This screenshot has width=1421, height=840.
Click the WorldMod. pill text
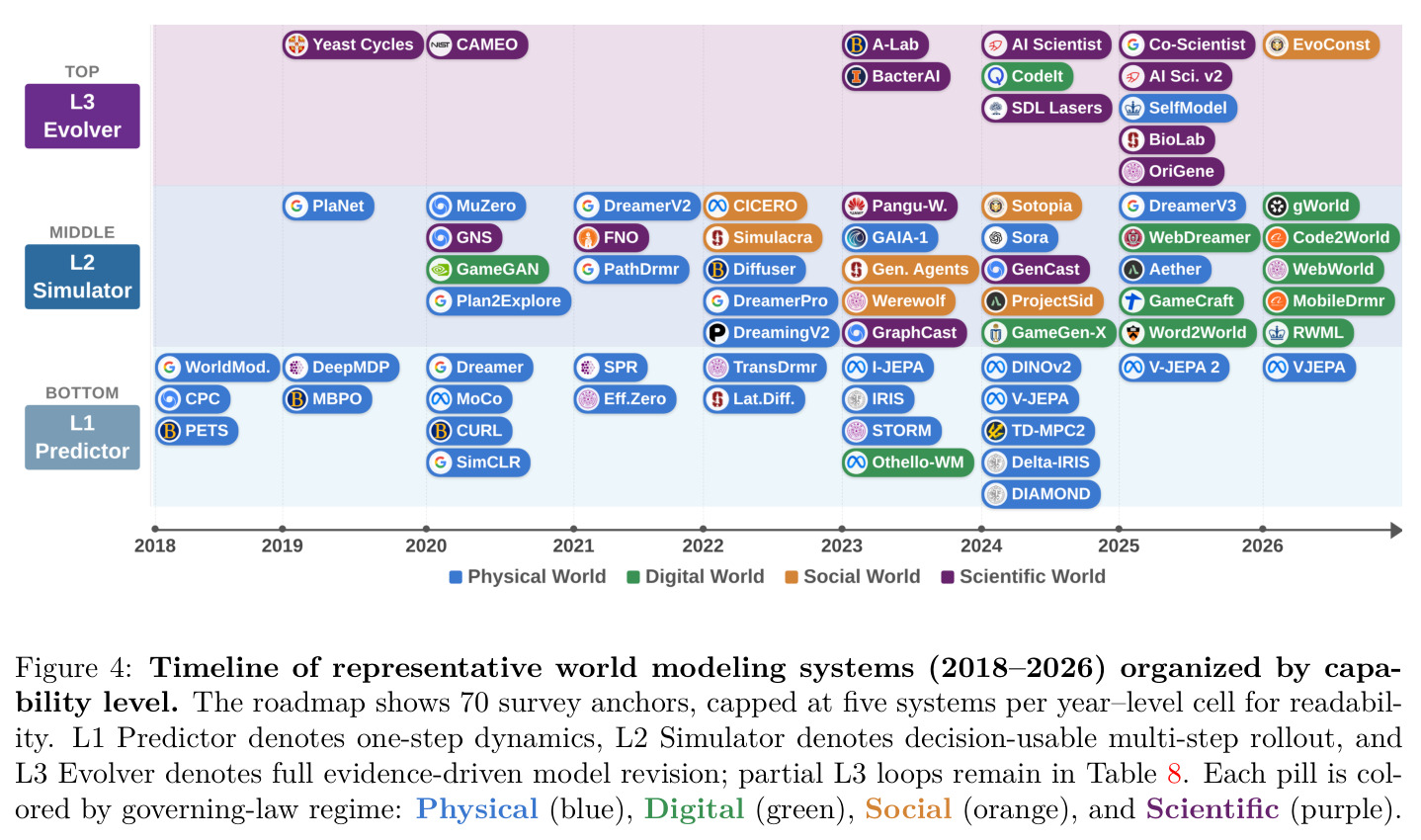pos(227,367)
